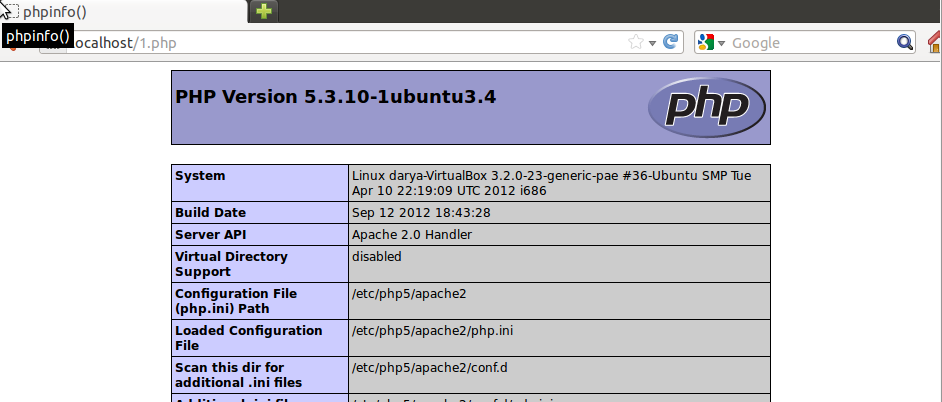Screen dimensions: 942x402
Task: Bookmark this page with the star icon
Action: tap(635, 42)
